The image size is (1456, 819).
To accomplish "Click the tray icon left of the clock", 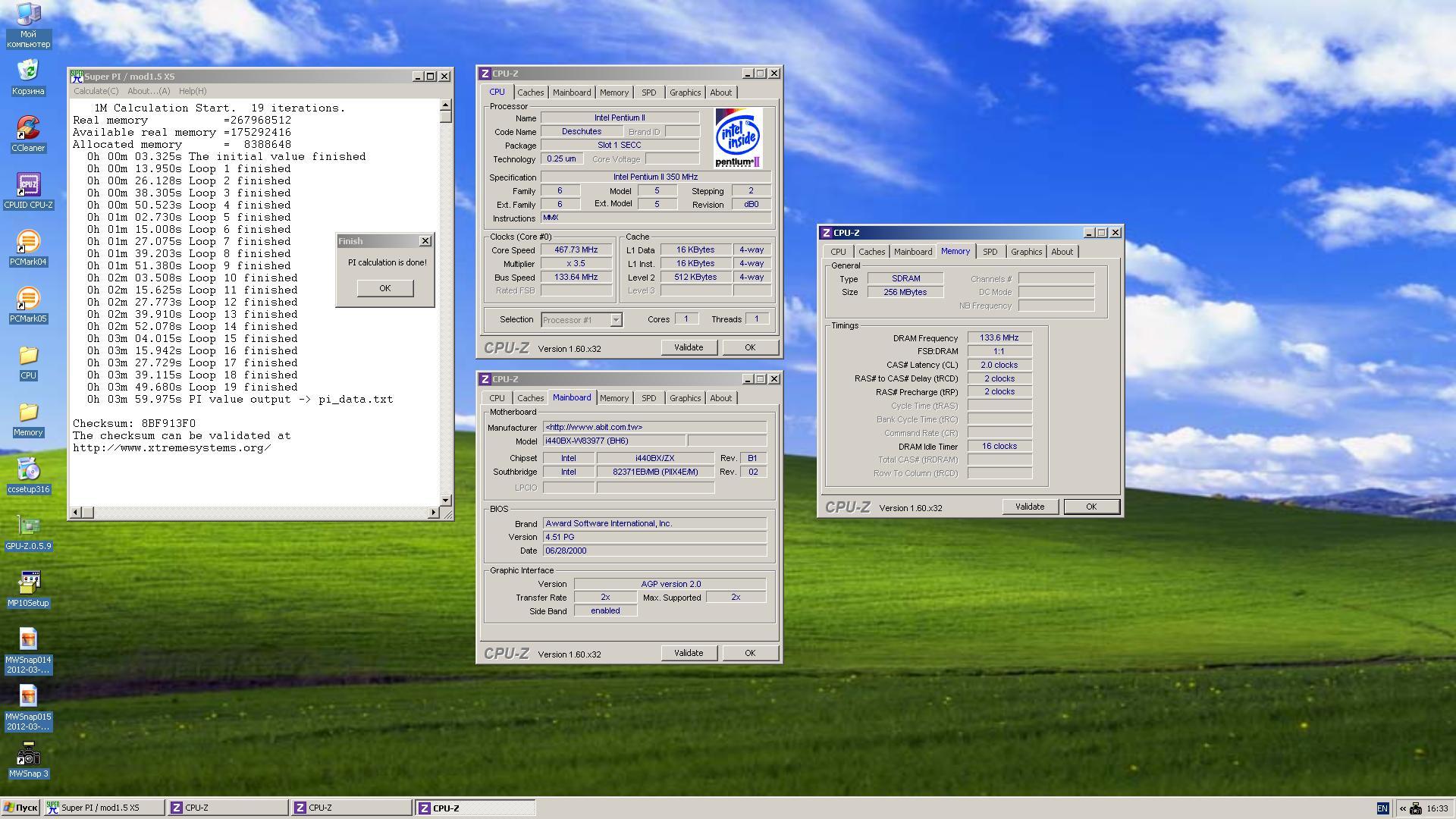I will point(1416,808).
